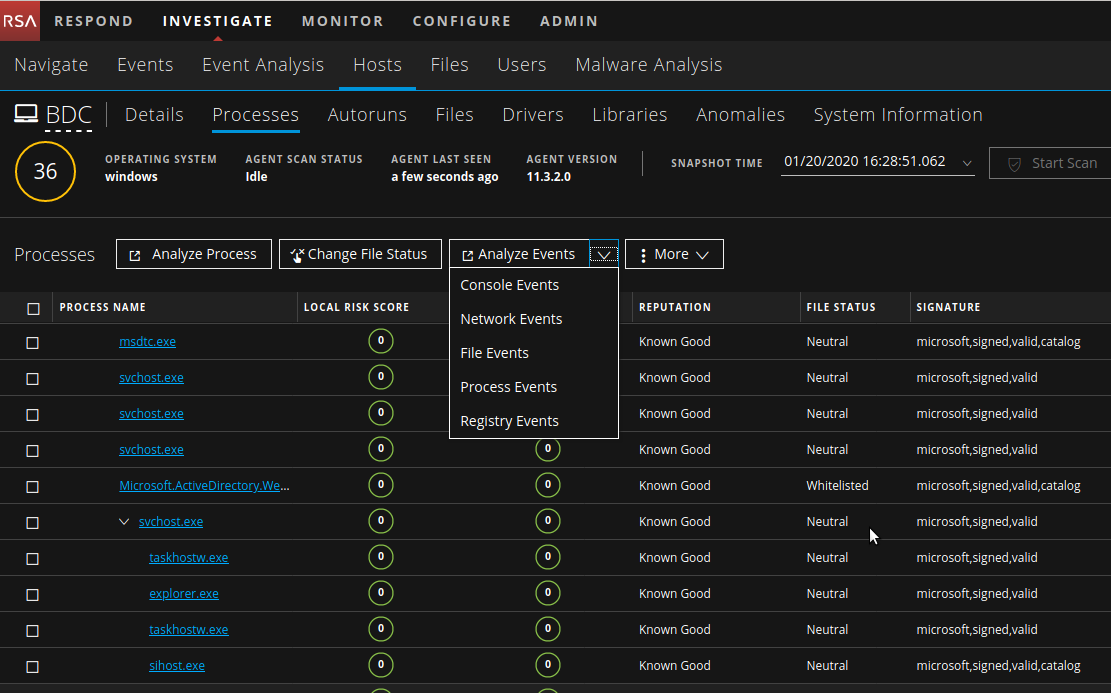The image size is (1111, 693).
Task: Sort by the Process Name column header
Action: (x=103, y=308)
